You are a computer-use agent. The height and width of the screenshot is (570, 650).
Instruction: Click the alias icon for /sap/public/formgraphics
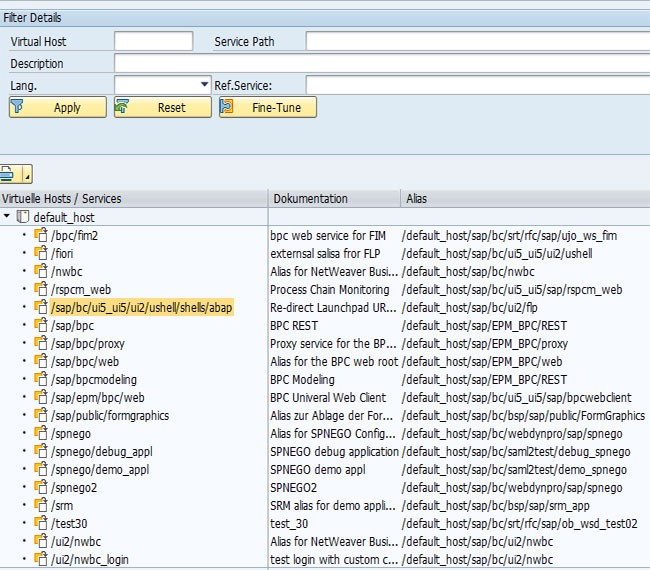coord(41,415)
